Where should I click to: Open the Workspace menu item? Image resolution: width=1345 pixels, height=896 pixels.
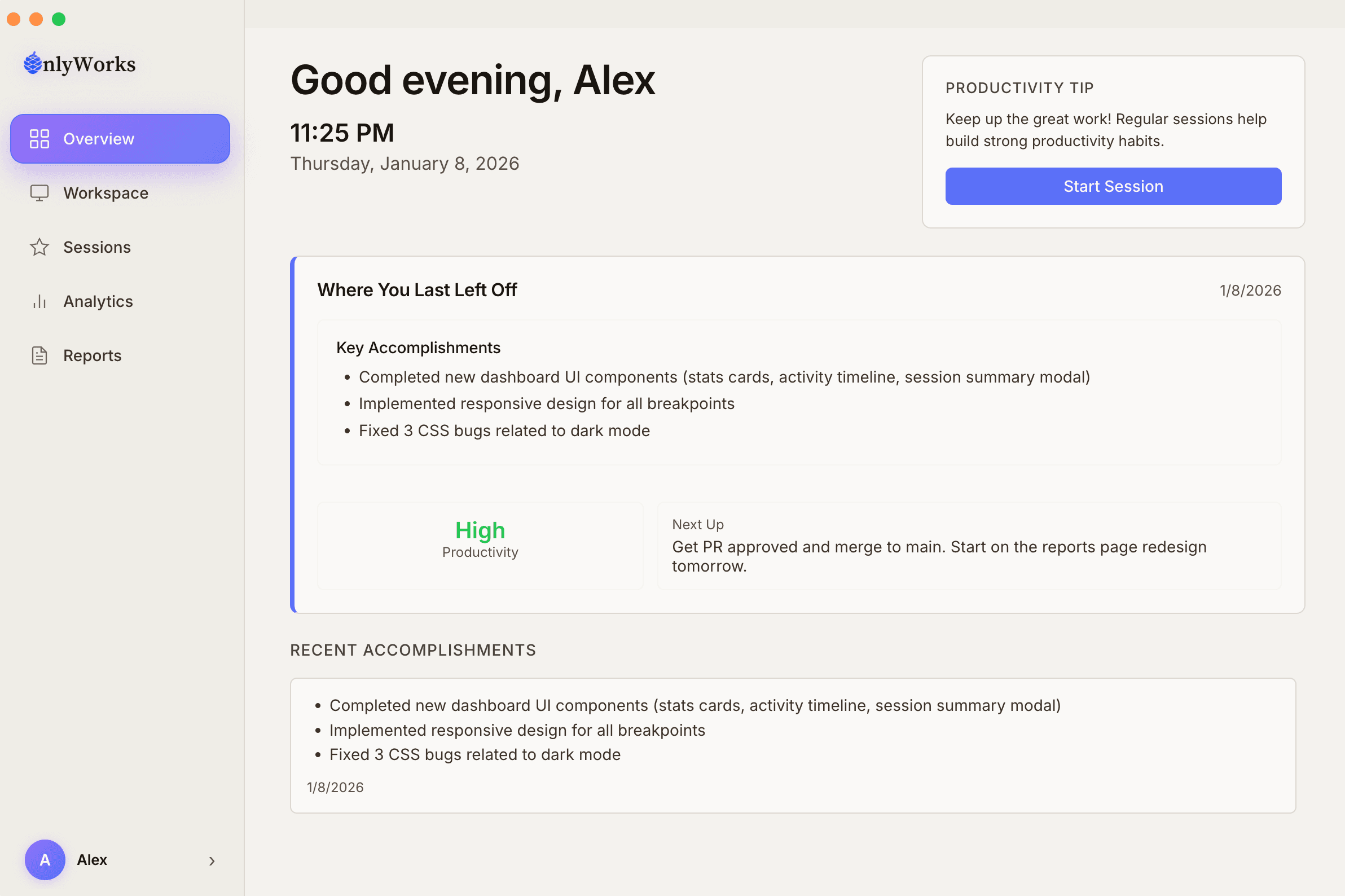click(x=106, y=193)
